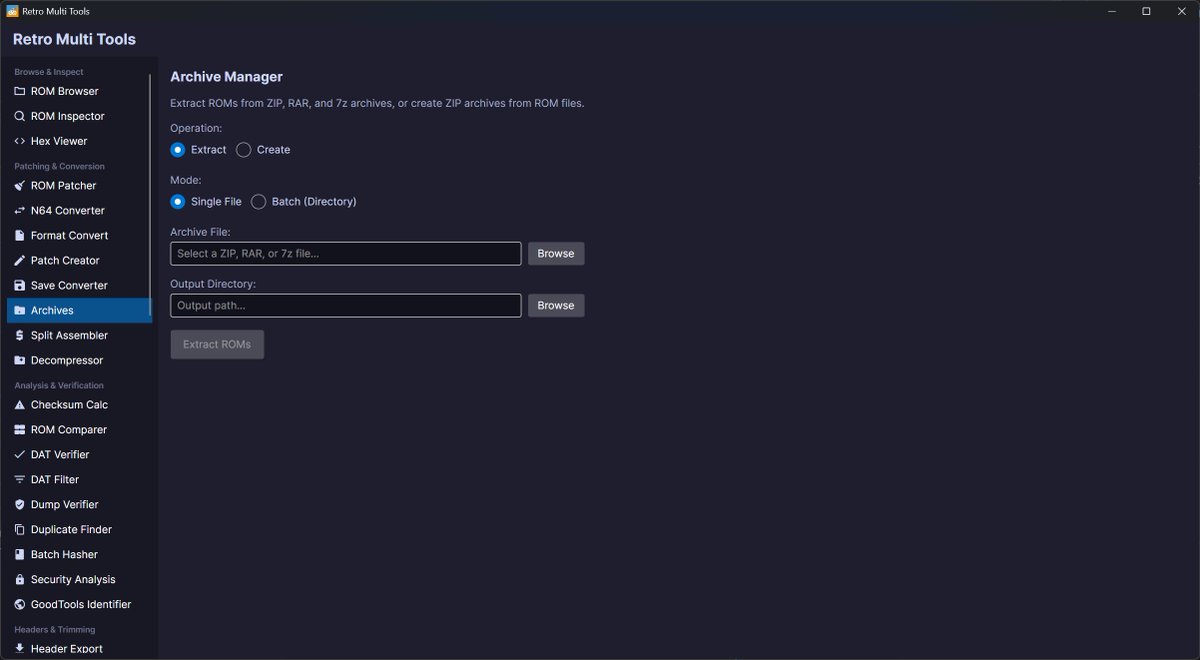Click the ROM Patcher tool icon
The width and height of the screenshot is (1200, 660).
click(x=20, y=185)
